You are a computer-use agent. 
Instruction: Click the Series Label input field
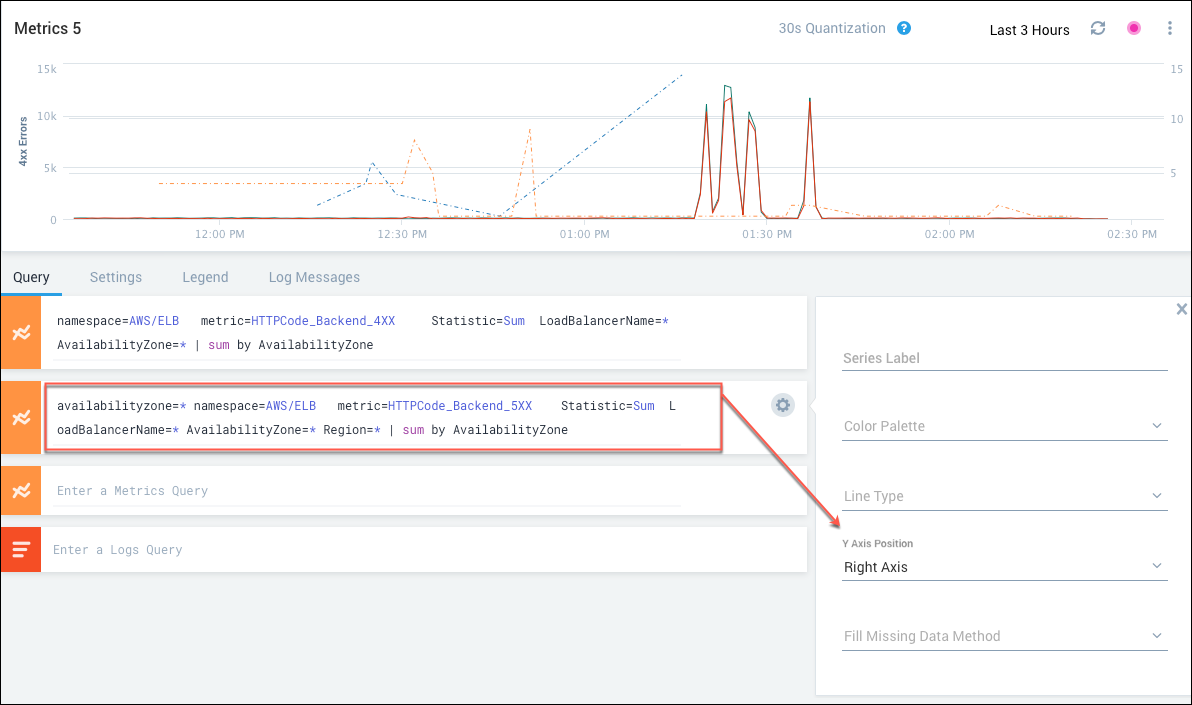pos(1005,358)
